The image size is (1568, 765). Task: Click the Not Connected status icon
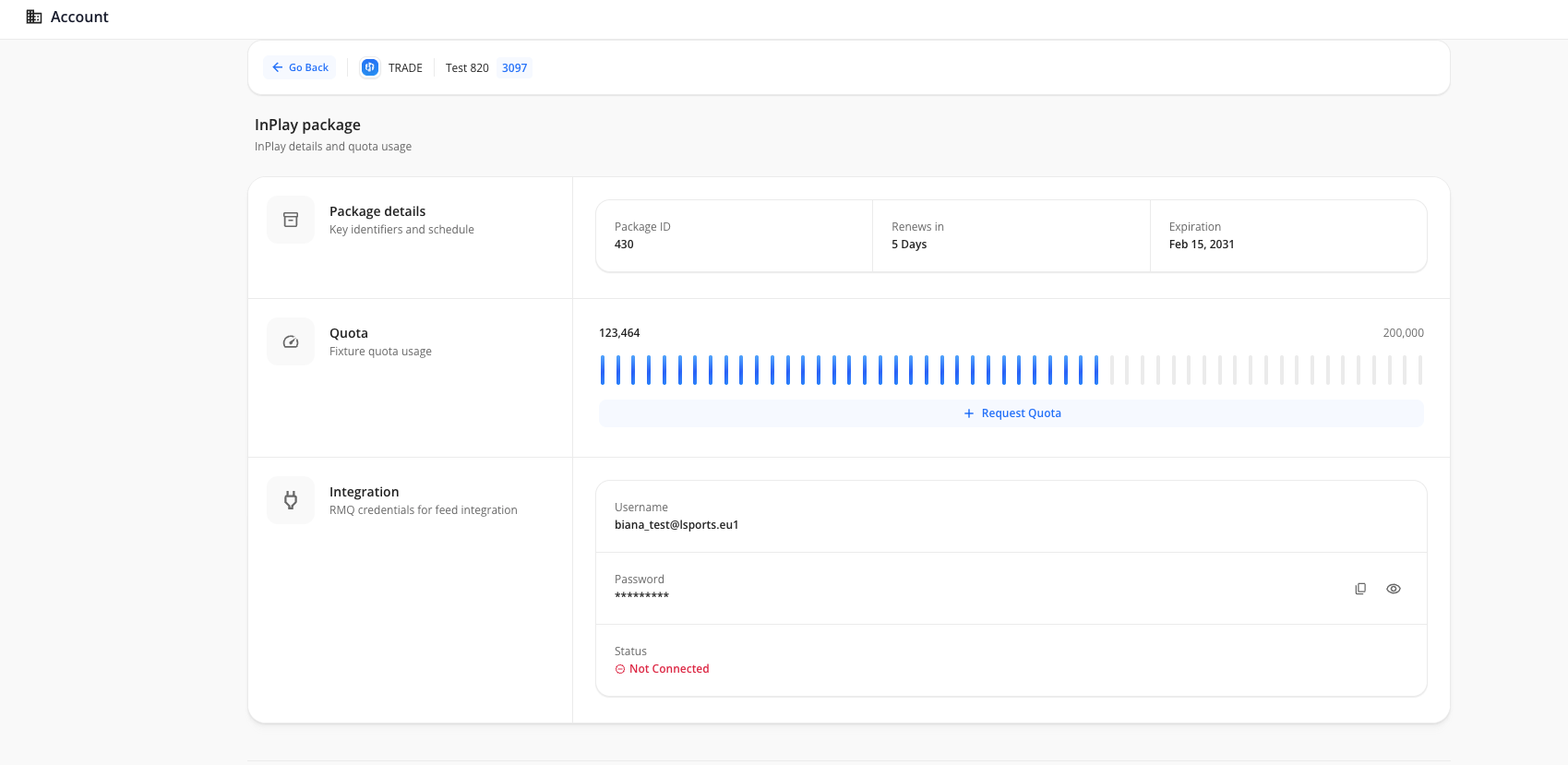pyautogui.click(x=620, y=669)
